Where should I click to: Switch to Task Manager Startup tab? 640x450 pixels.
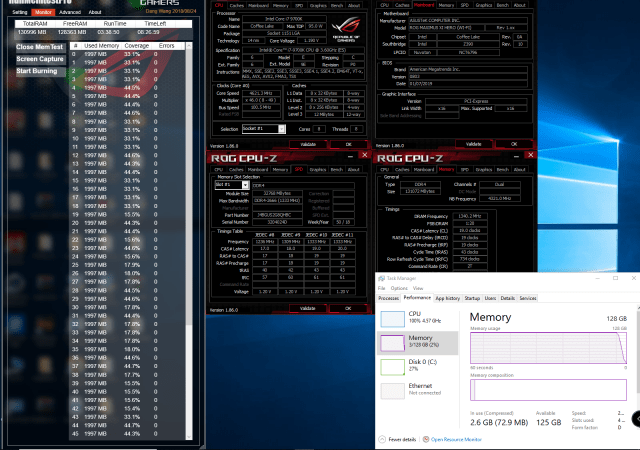click(x=472, y=299)
